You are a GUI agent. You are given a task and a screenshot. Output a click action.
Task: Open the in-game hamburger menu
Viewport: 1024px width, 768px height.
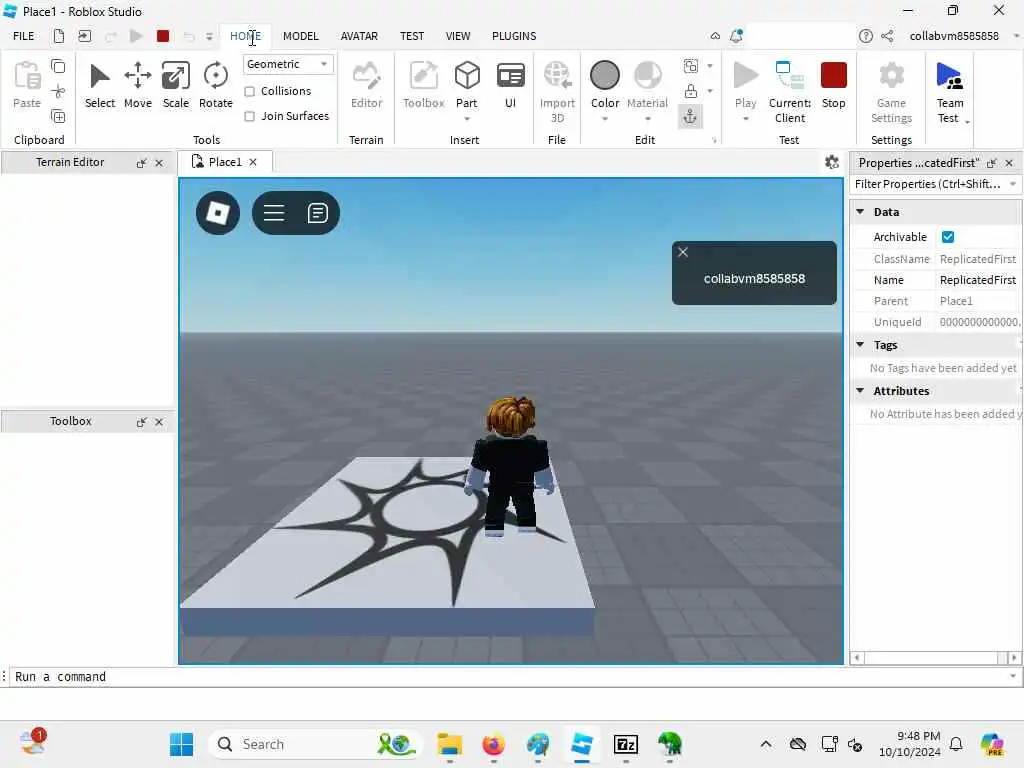[x=274, y=213]
